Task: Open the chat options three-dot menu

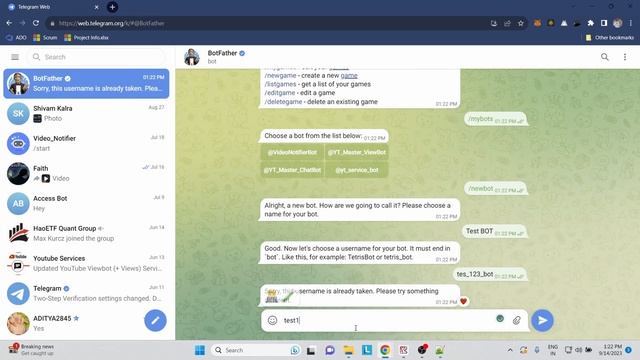Action: click(624, 57)
